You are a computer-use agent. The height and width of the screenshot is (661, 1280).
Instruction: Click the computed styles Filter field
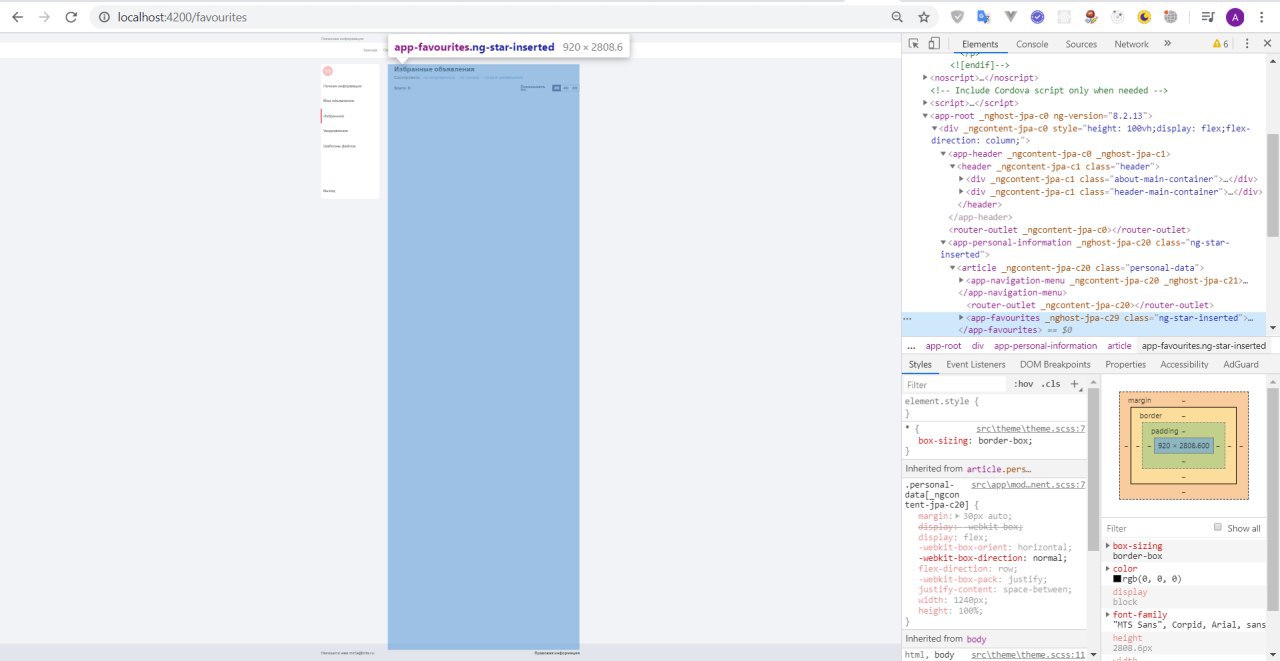click(1155, 528)
